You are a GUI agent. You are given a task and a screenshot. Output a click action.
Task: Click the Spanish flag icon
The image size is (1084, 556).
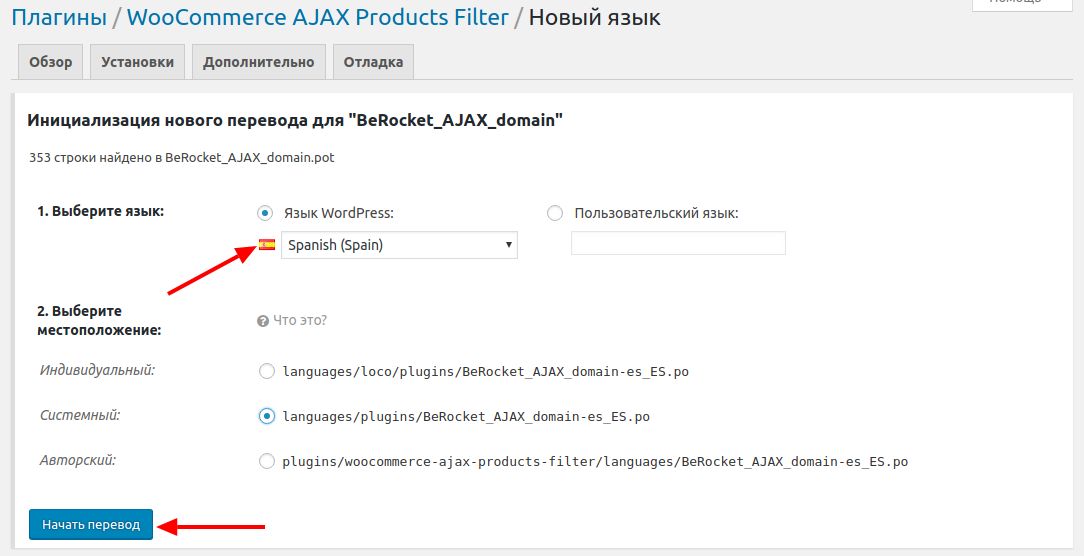[x=267, y=244]
